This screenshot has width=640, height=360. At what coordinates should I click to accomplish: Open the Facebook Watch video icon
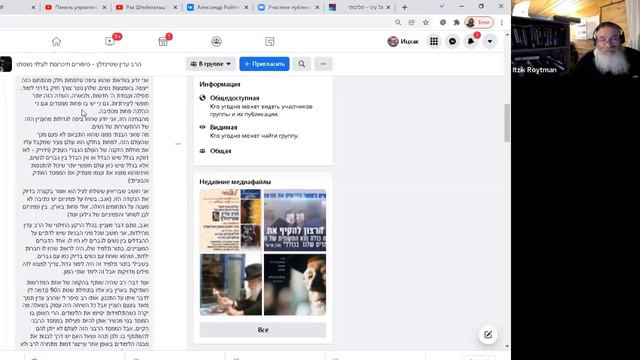click(110, 41)
